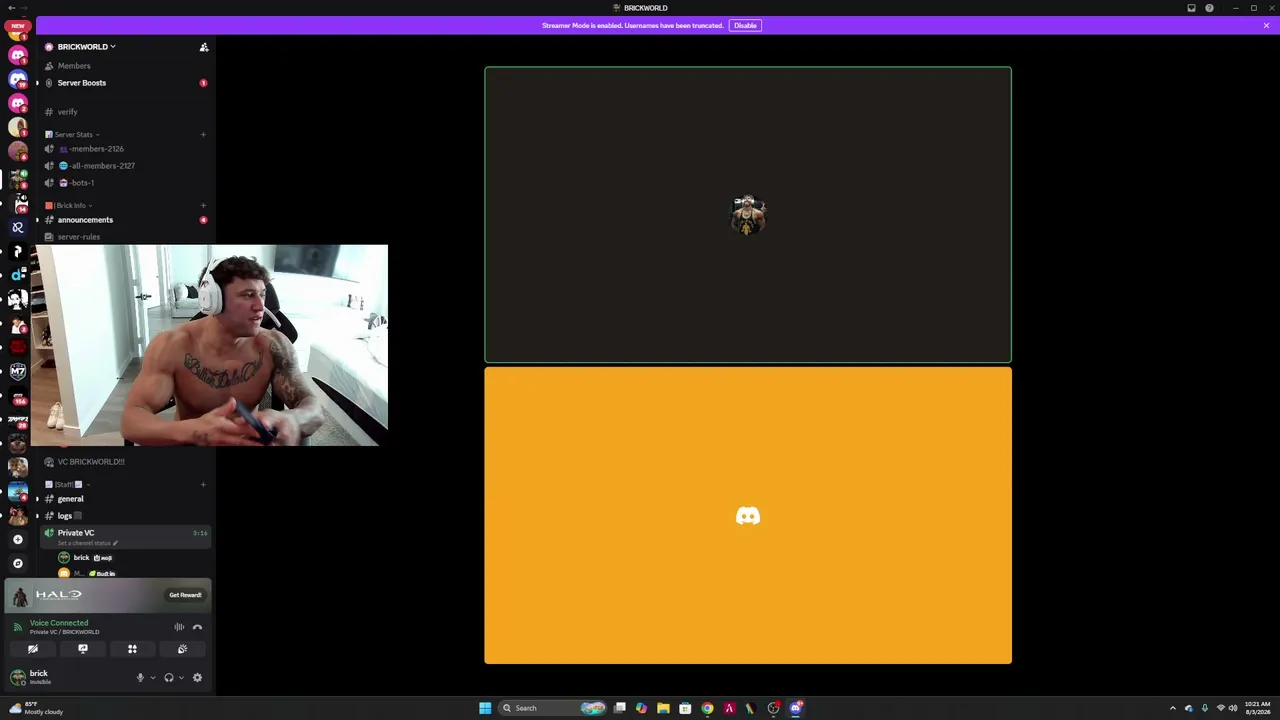Click the Get Reward! button
This screenshot has height=720, width=1280.
pyautogui.click(x=185, y=595)
